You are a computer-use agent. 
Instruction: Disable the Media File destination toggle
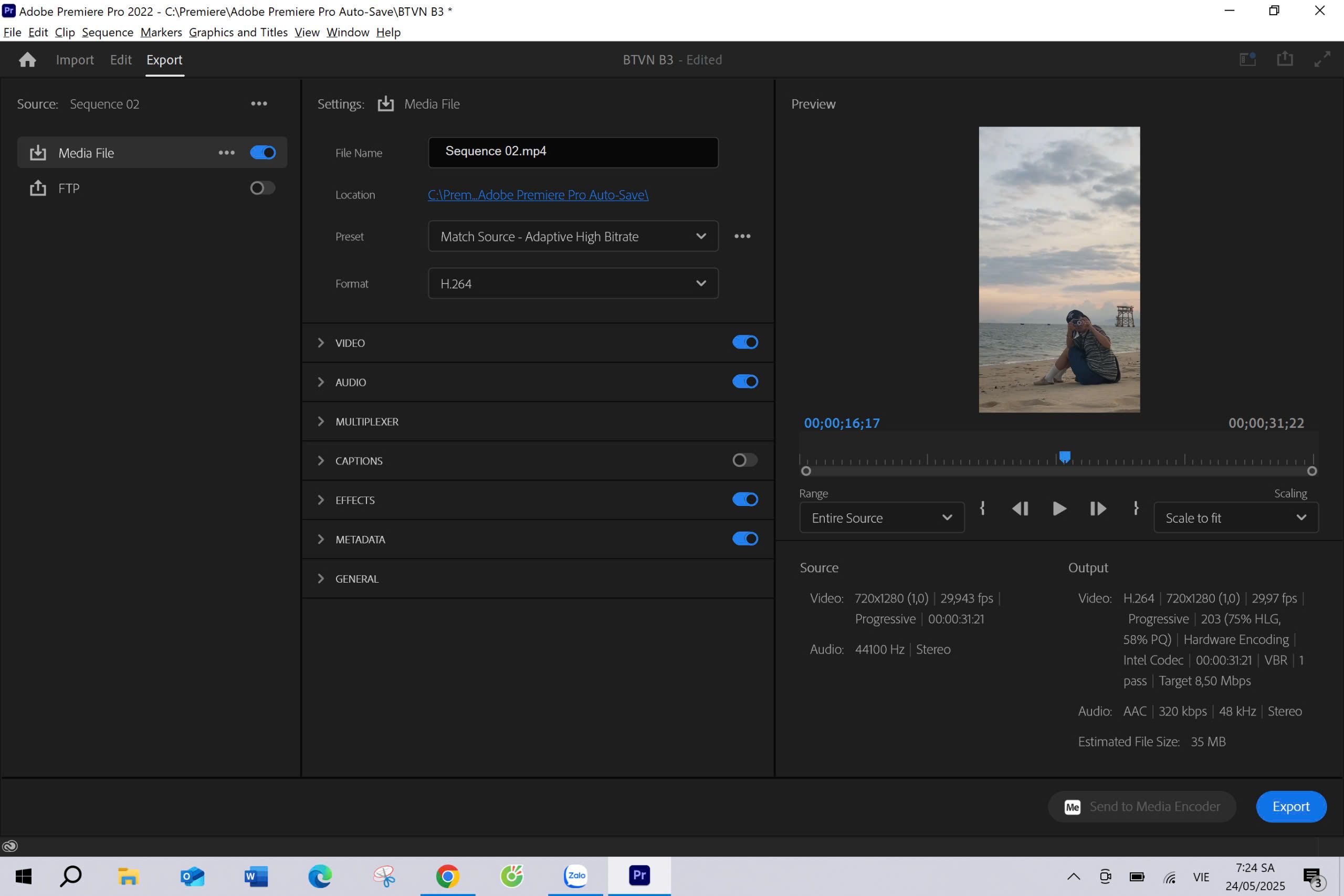click(x=263, y=153)
